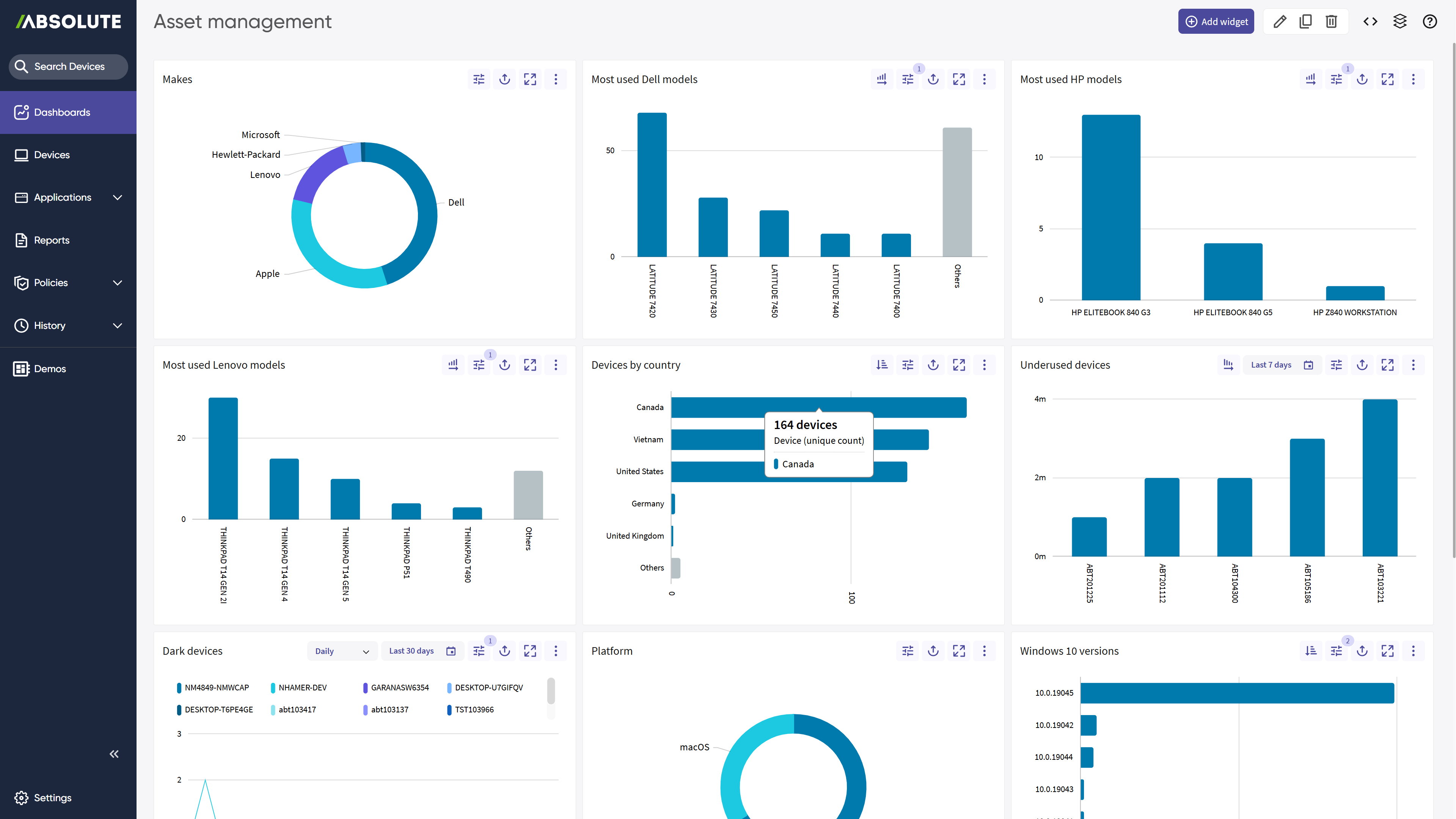Open the calendar icon in Dark devices
This screenshot has width=1456, height=819.
point(451,651)
